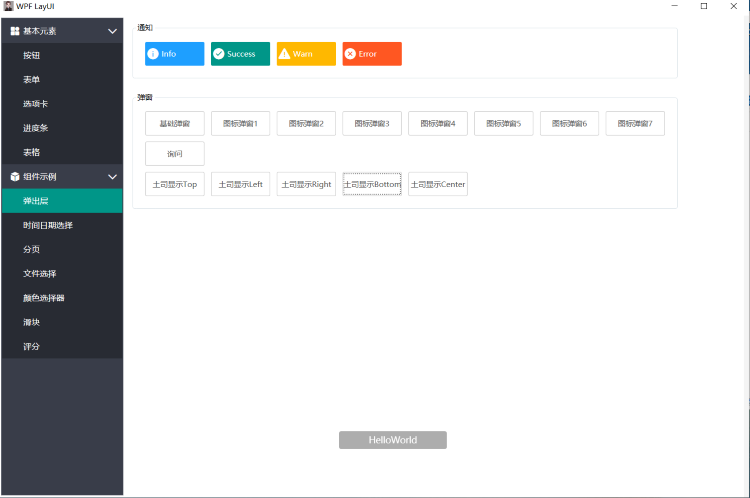Select the 滑块 sidebar item
This screenshot has width=750, height=498.
[62, 322]
